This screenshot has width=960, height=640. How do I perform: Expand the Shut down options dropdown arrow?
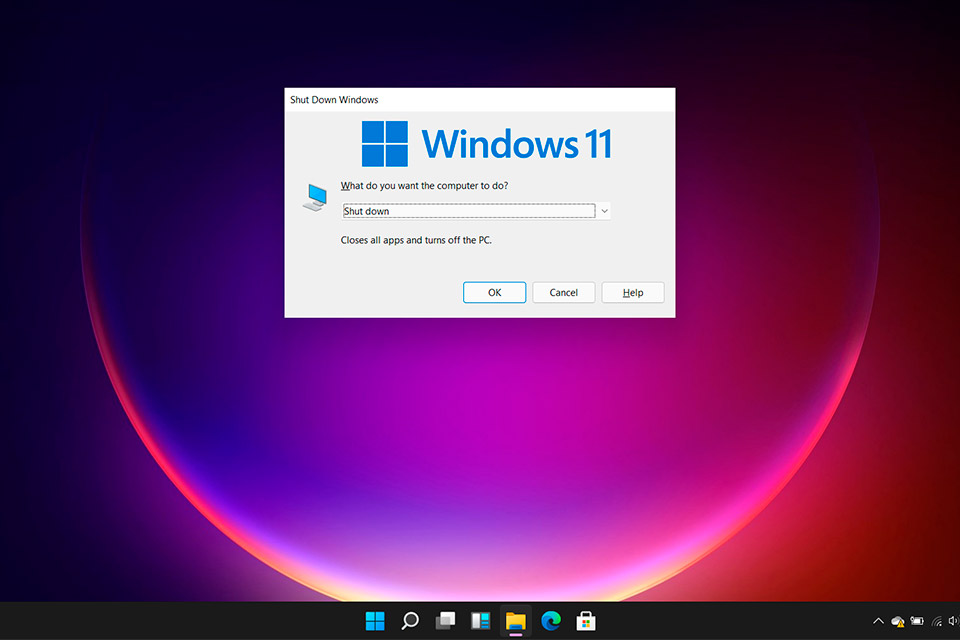point(604,211)
